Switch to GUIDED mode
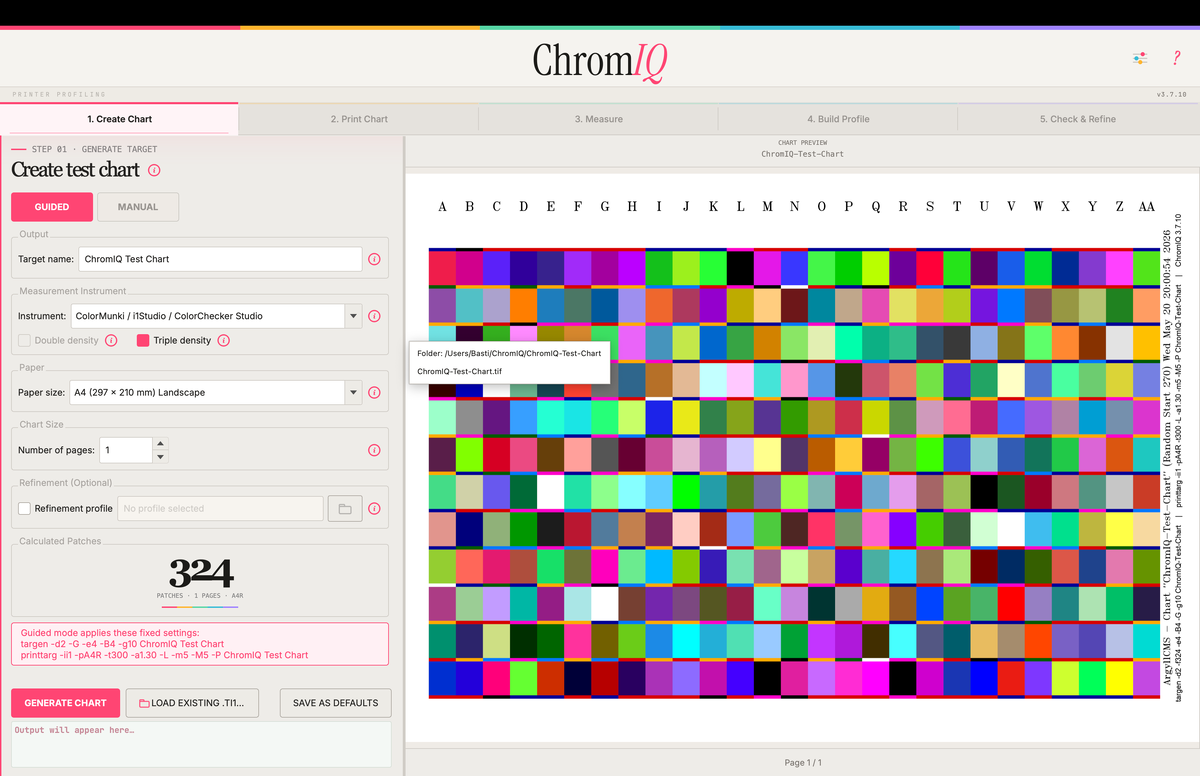 pyautogui.click(x=52, y=207)
